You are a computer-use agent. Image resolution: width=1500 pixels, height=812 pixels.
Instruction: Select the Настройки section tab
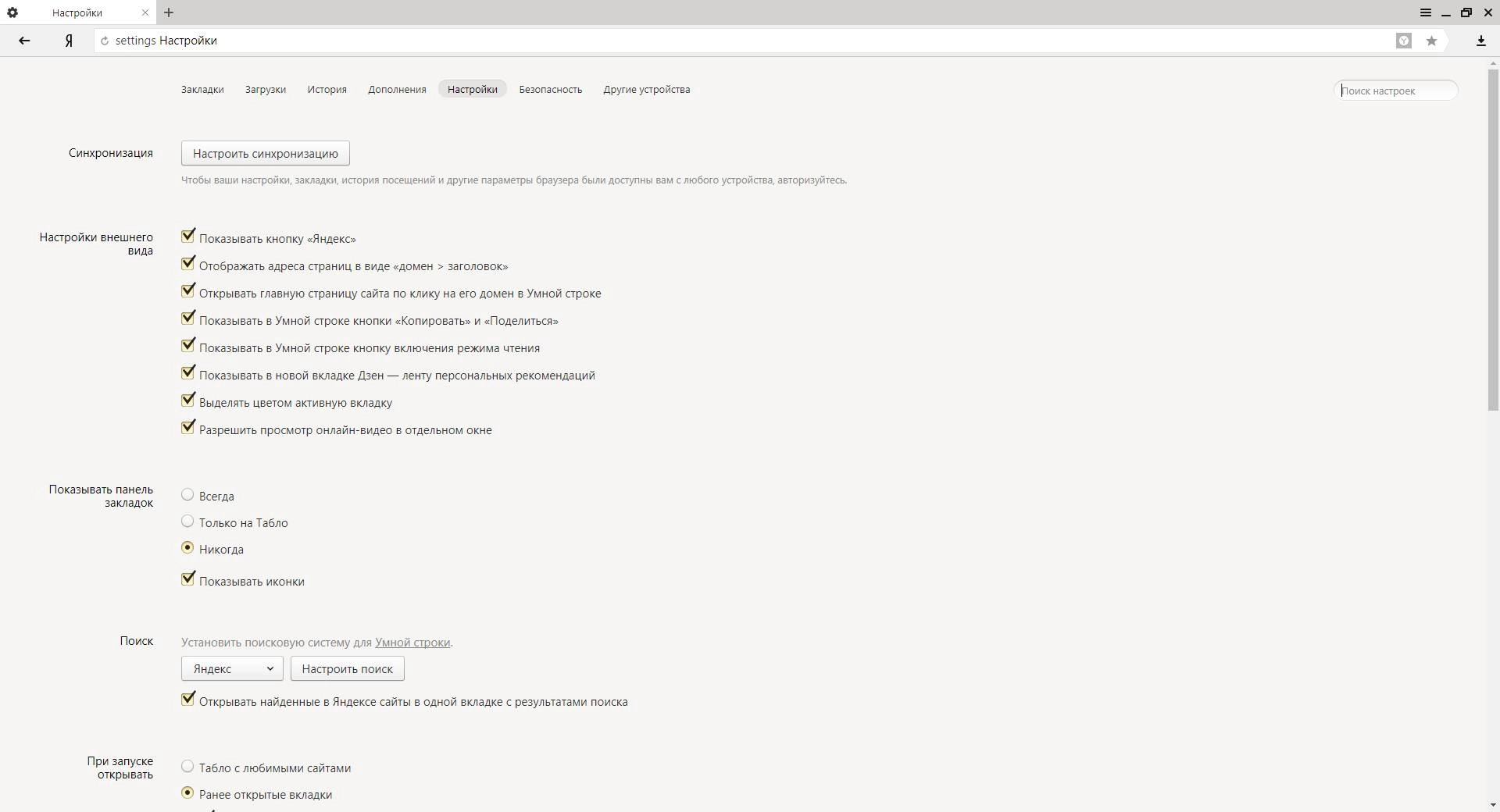473,89
